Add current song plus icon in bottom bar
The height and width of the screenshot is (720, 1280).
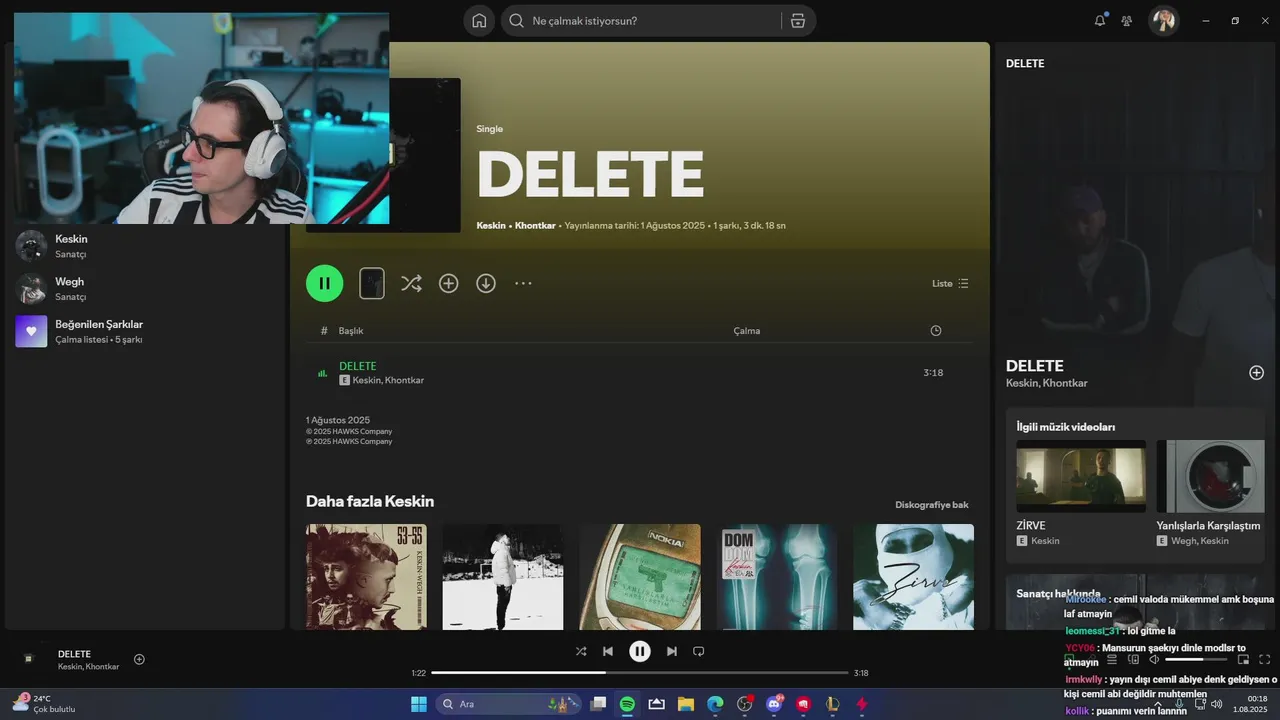[x=139, y=659]
